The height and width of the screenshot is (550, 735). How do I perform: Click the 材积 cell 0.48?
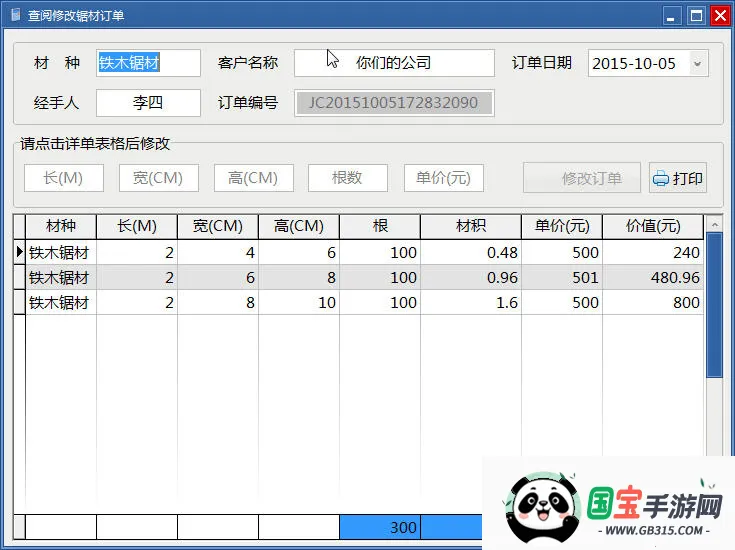coord(471,252)
